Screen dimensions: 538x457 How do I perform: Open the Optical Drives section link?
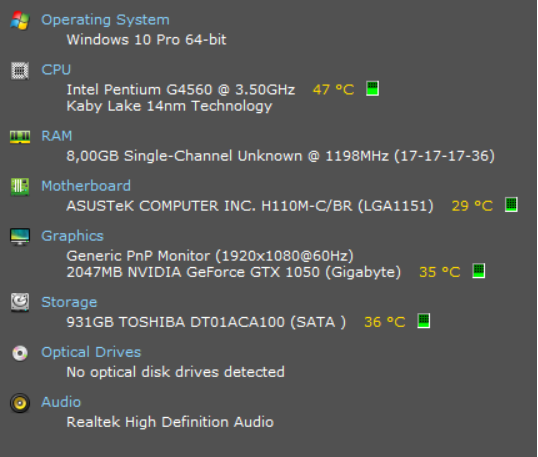click(91, 352)
